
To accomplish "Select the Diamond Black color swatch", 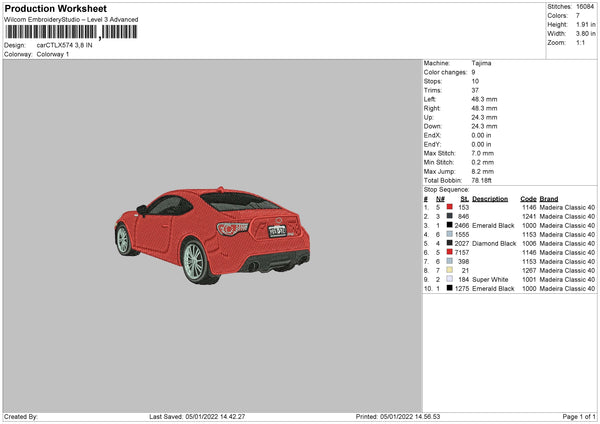I will (449, 243).
